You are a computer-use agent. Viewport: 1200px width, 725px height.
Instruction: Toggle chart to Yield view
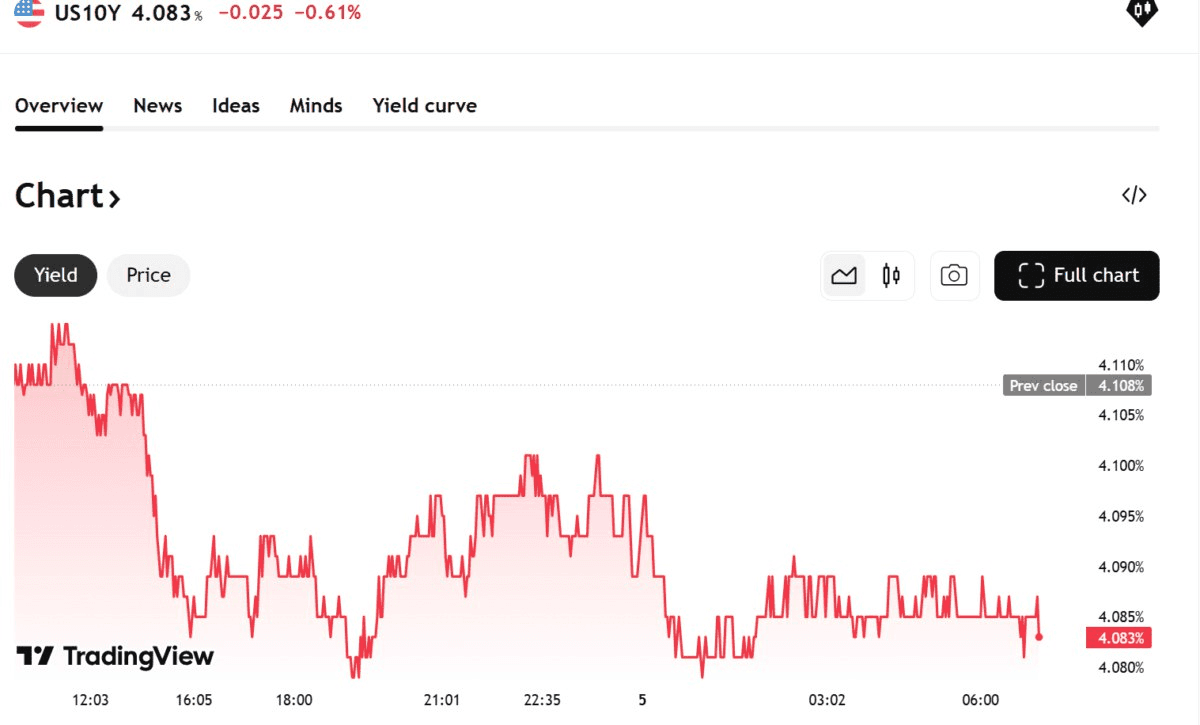point(56,275)
